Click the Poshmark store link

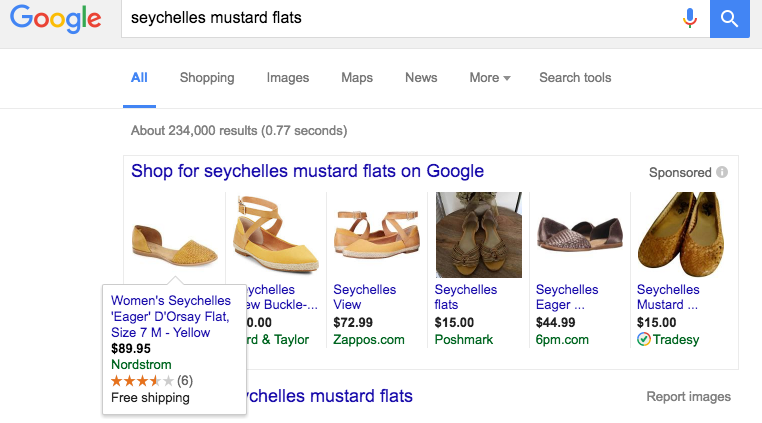[x=464, y=339]
